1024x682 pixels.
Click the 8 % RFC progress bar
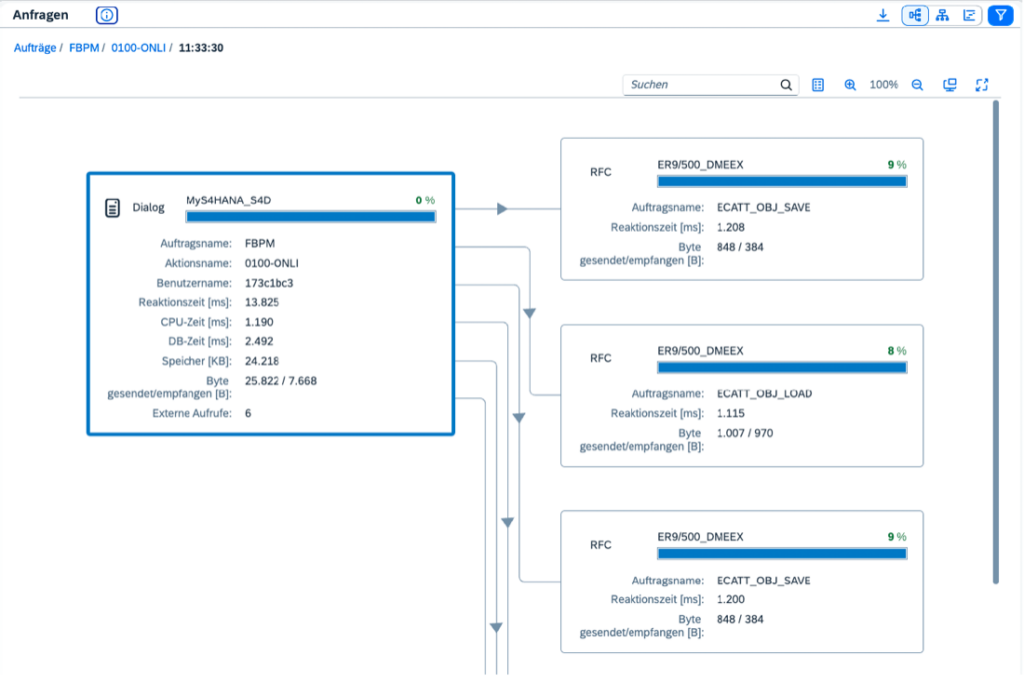coord(782,368)
